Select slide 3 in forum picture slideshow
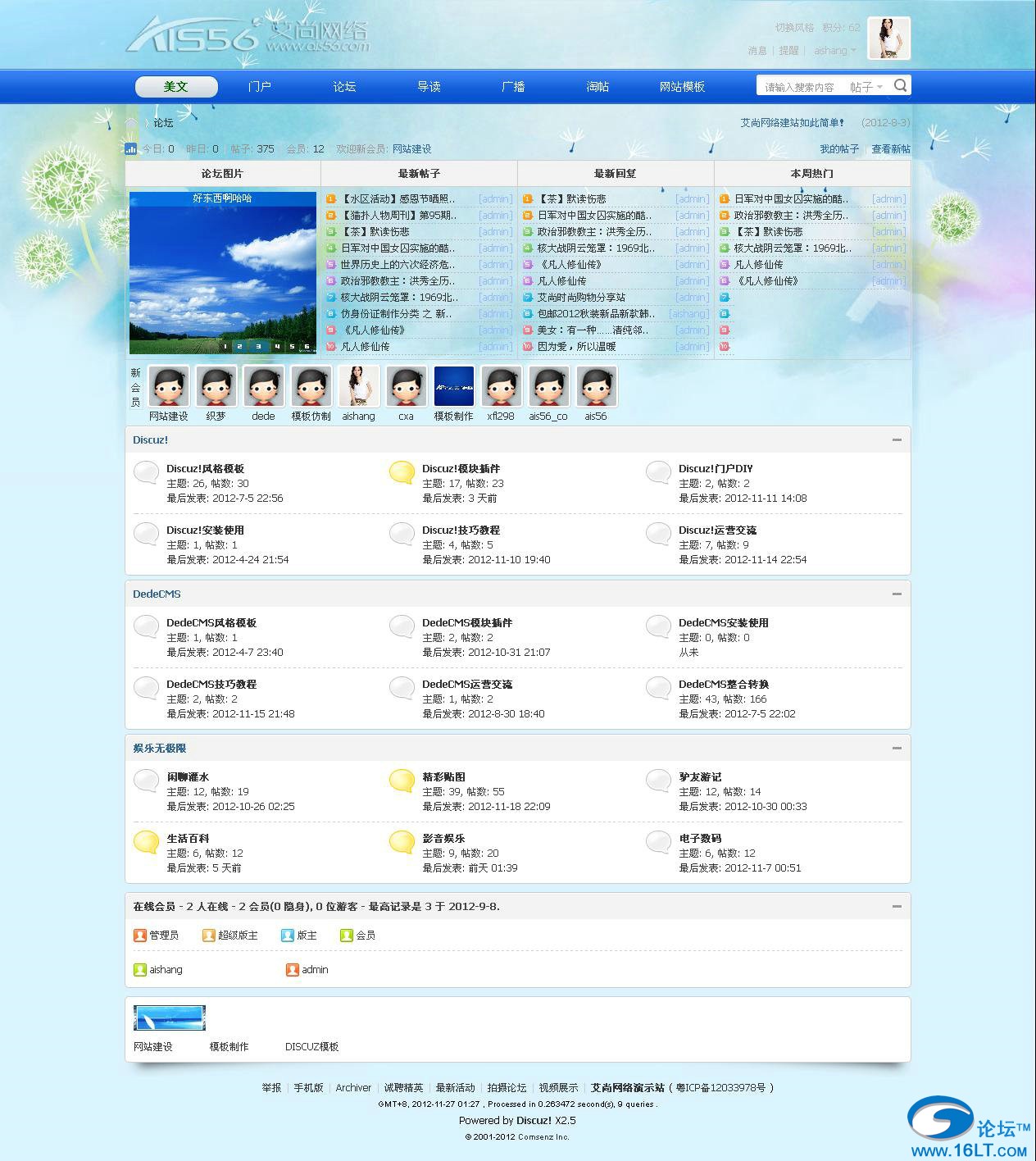 (258, 347)
